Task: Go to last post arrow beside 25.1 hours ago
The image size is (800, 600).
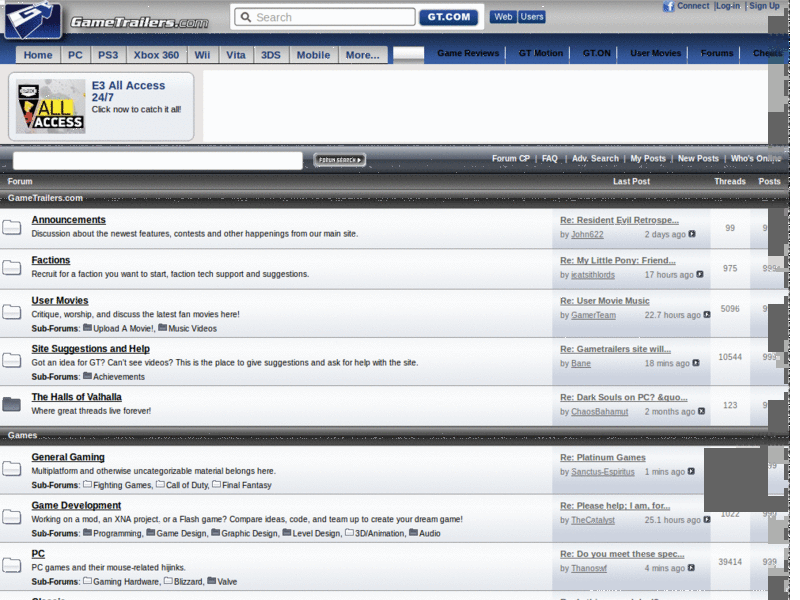Action: point(707,519)
